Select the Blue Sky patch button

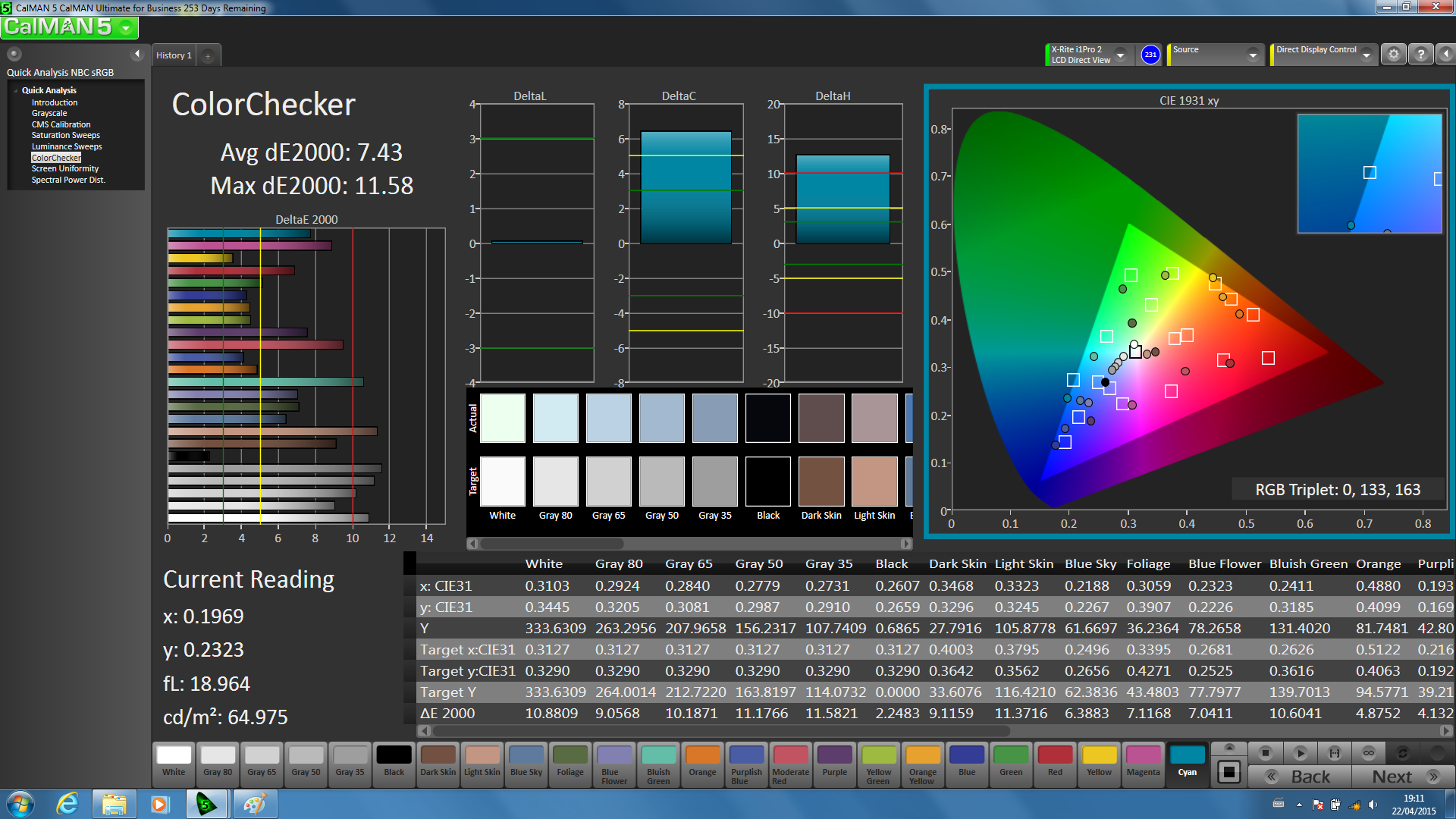(526, 763)
